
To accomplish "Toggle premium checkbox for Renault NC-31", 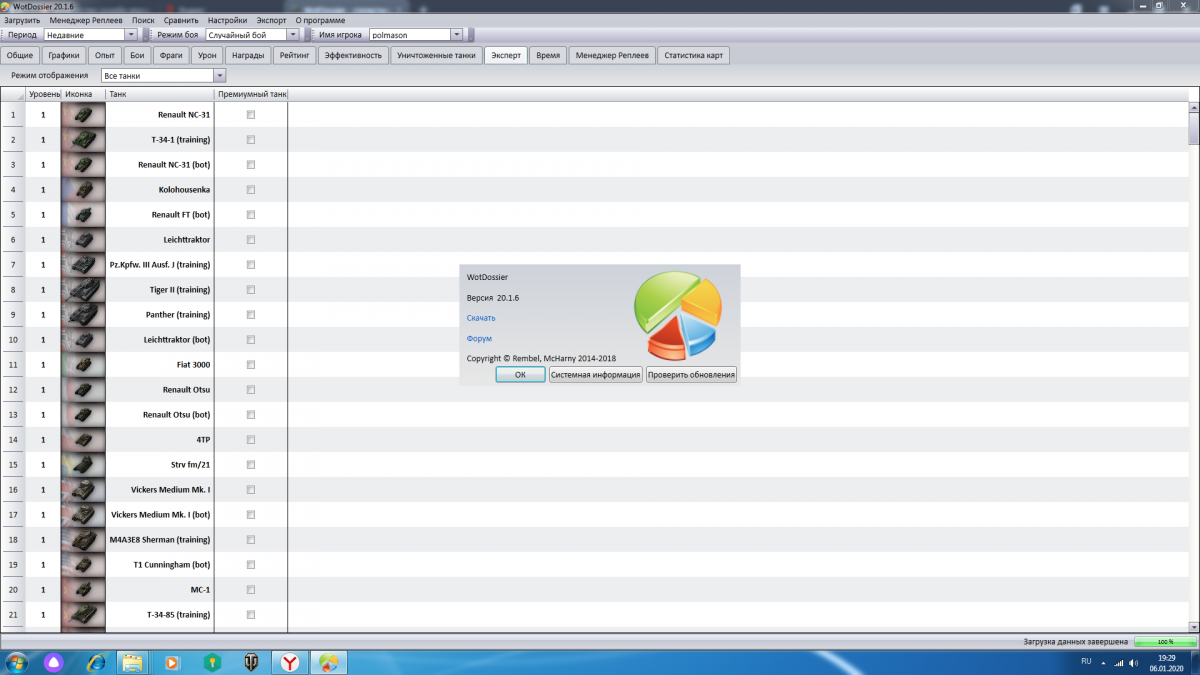I will coord(251,115).
